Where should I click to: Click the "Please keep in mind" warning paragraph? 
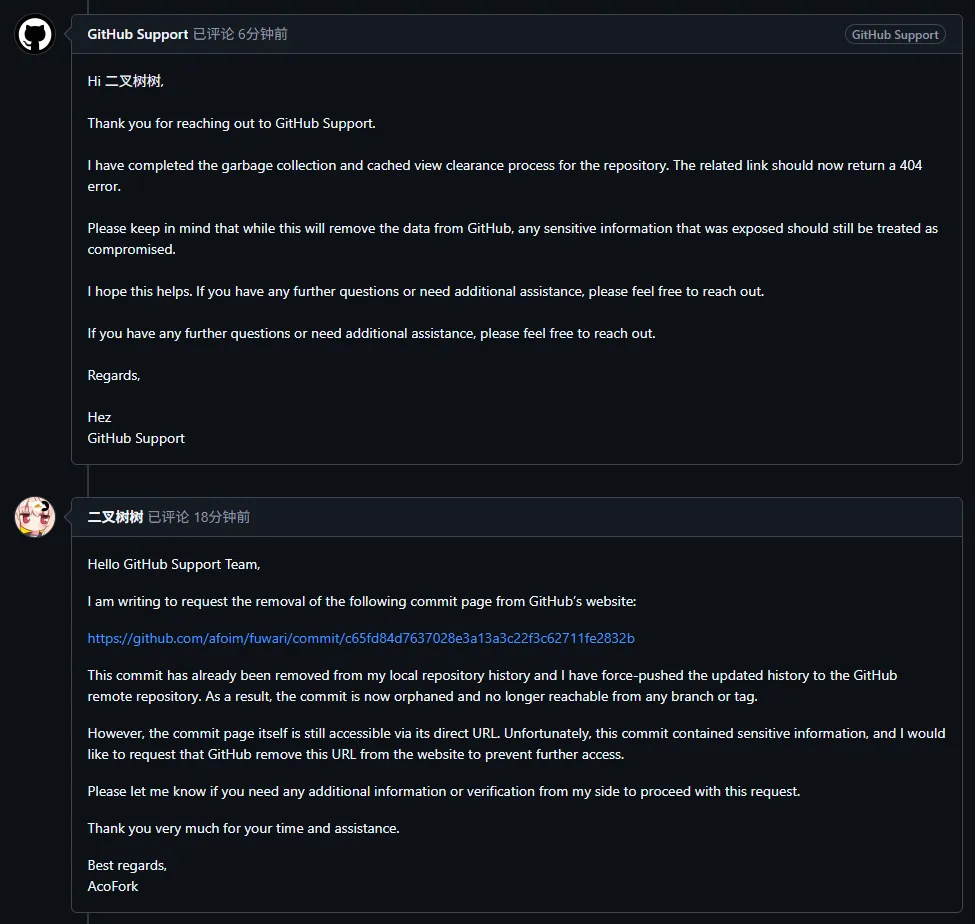(x=512, y=238)
